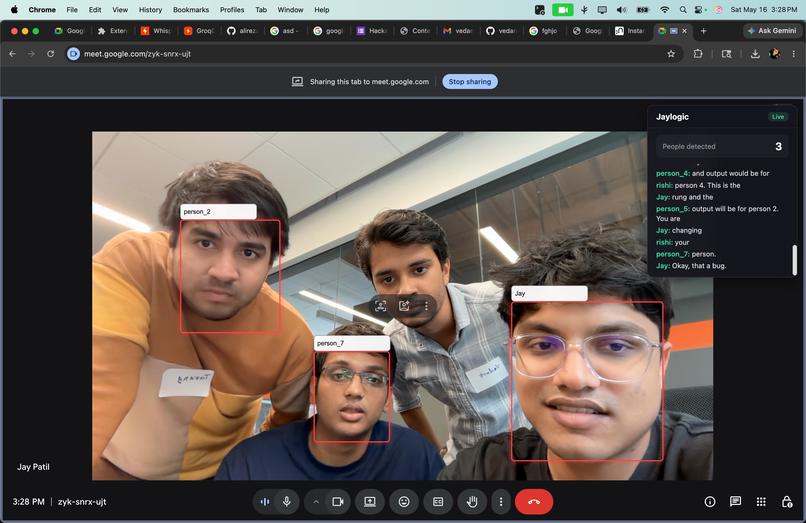Switch to the Whisp browser tab
Image resolution: width=806 pixels, height=523 pixels.
[156, 31]
